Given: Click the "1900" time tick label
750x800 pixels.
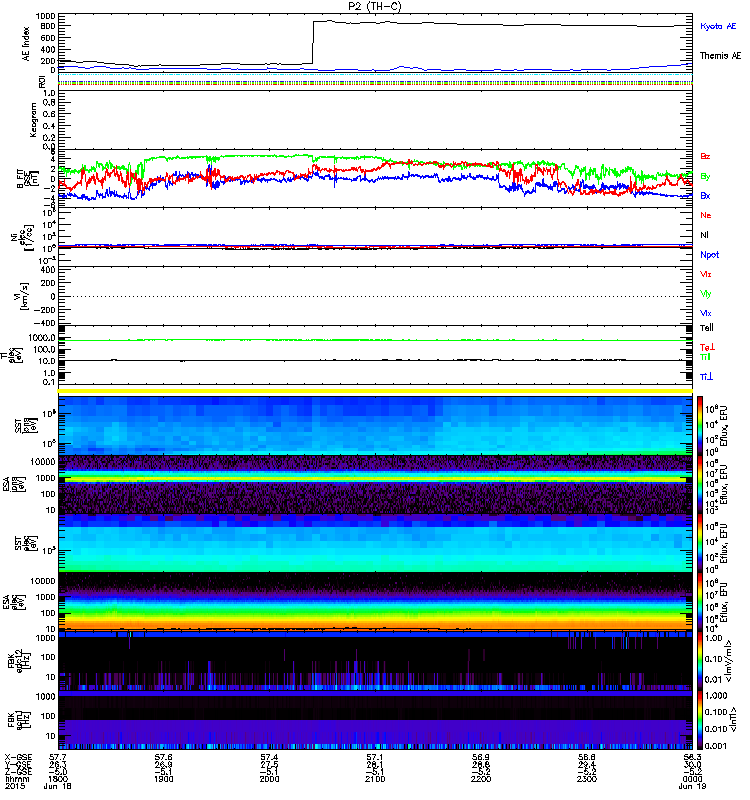Looking at the screenshot, I should tap(163, 779).
